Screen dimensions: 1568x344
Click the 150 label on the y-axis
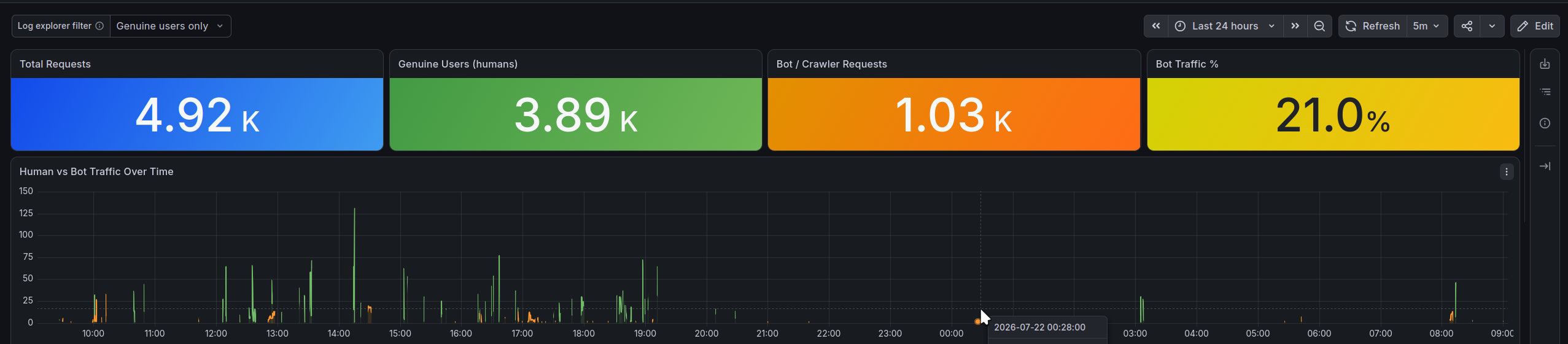tap(26, 192)
